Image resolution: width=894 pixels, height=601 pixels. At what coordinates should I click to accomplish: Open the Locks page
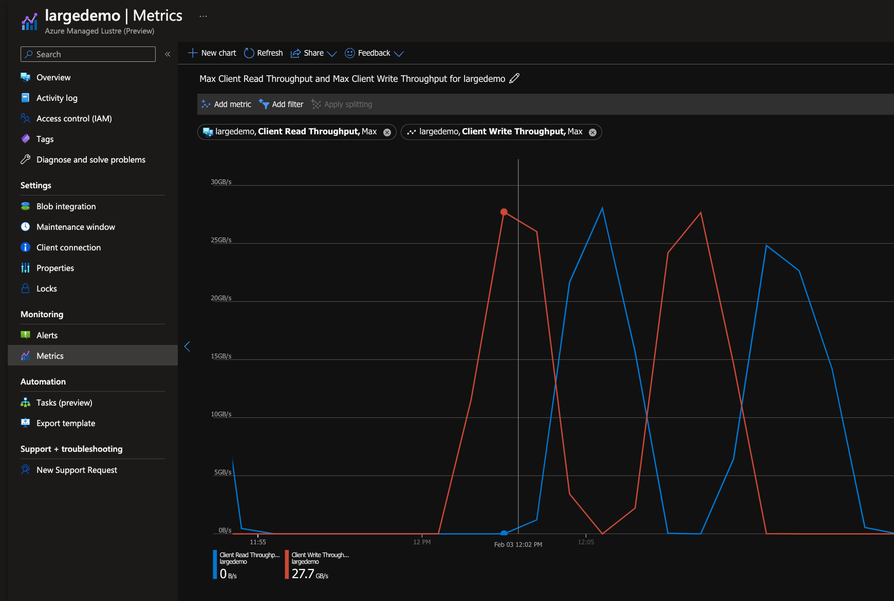pos(47,289)
